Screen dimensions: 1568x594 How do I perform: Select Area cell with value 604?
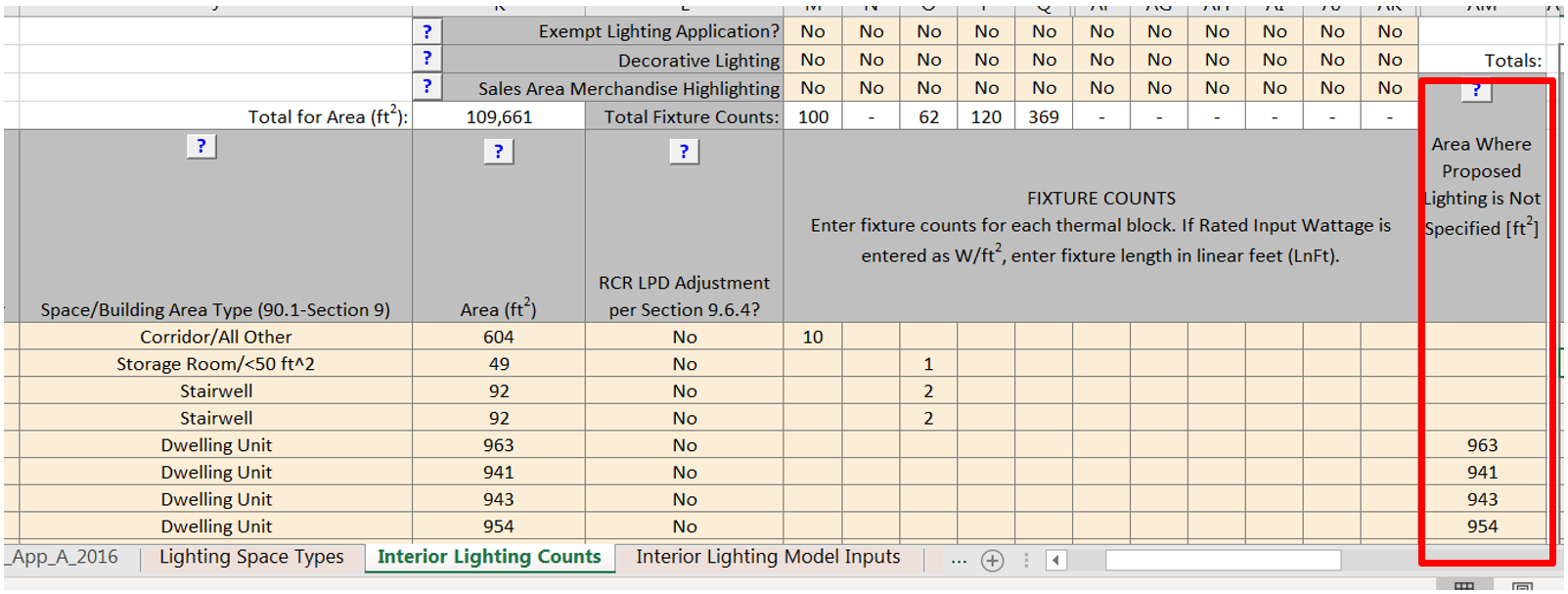point(498,337)
